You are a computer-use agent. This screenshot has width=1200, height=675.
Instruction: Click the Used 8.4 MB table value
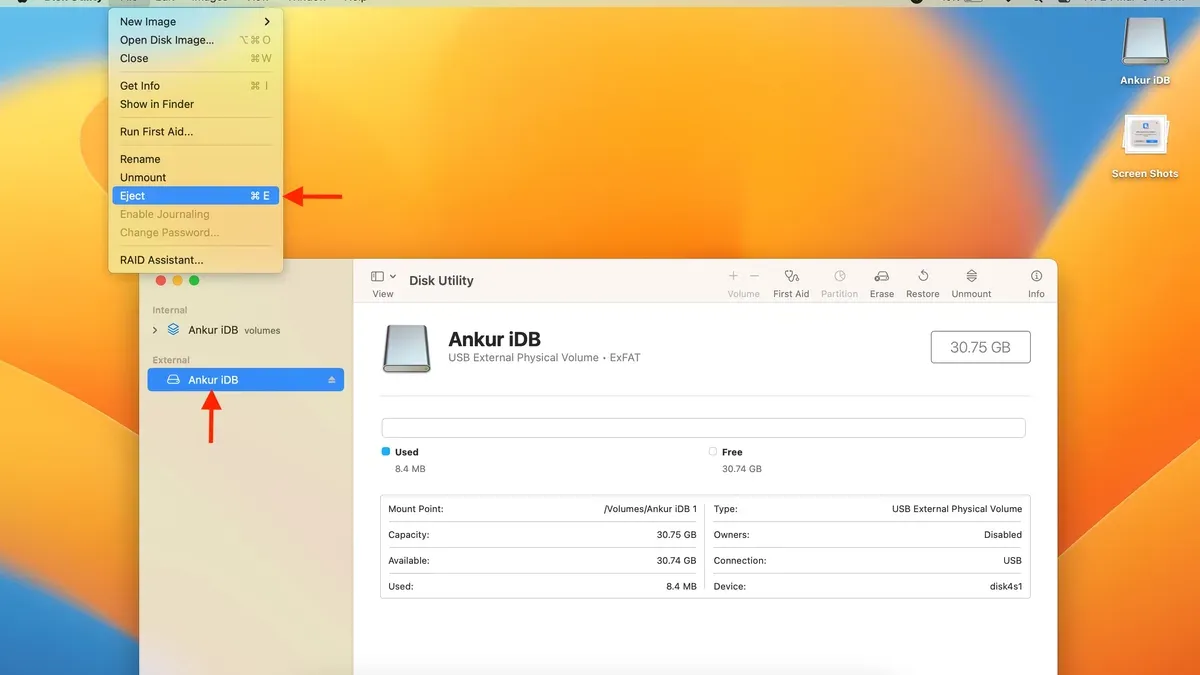point(681,587)
